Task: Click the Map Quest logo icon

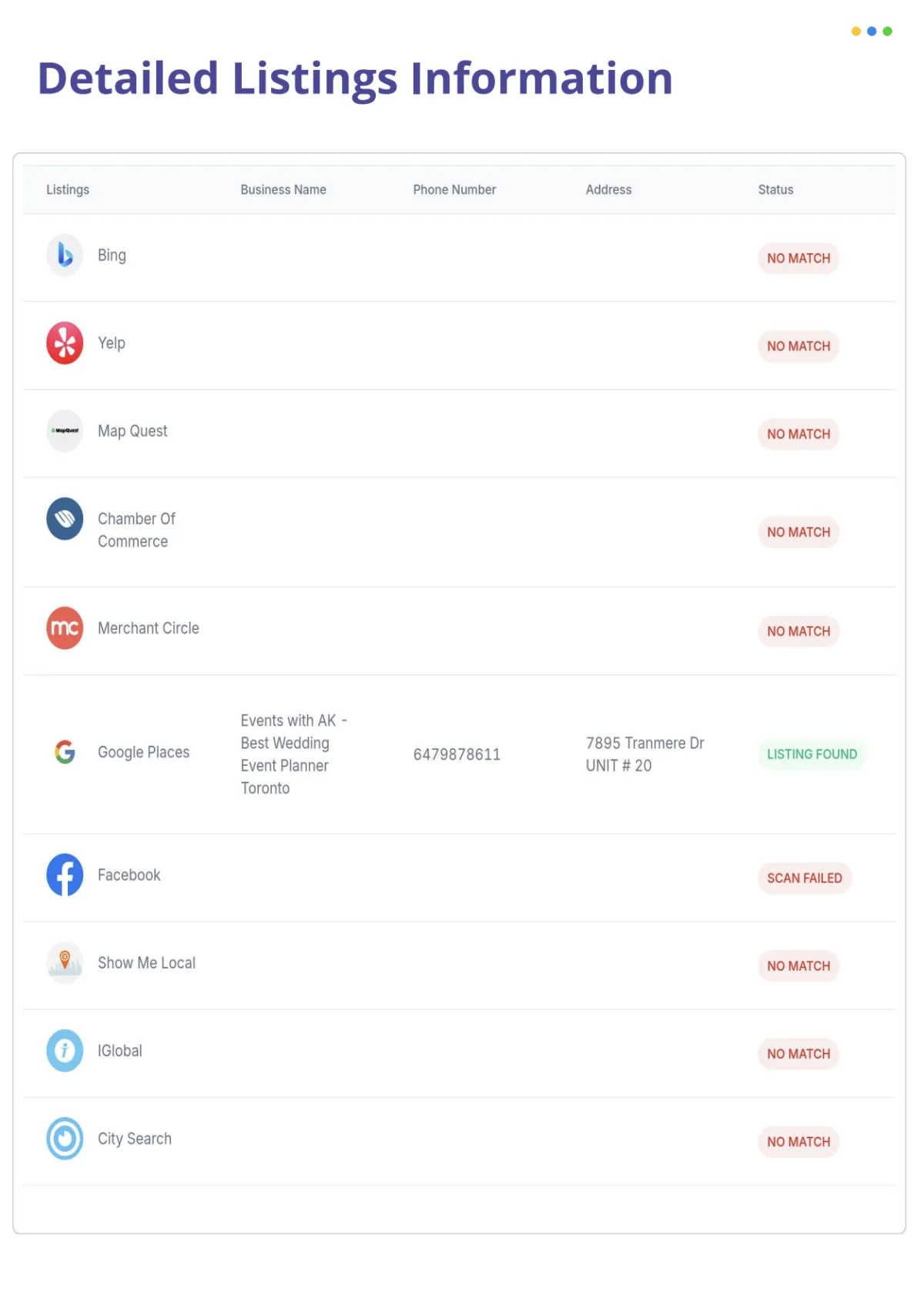Action: (65, 430)
